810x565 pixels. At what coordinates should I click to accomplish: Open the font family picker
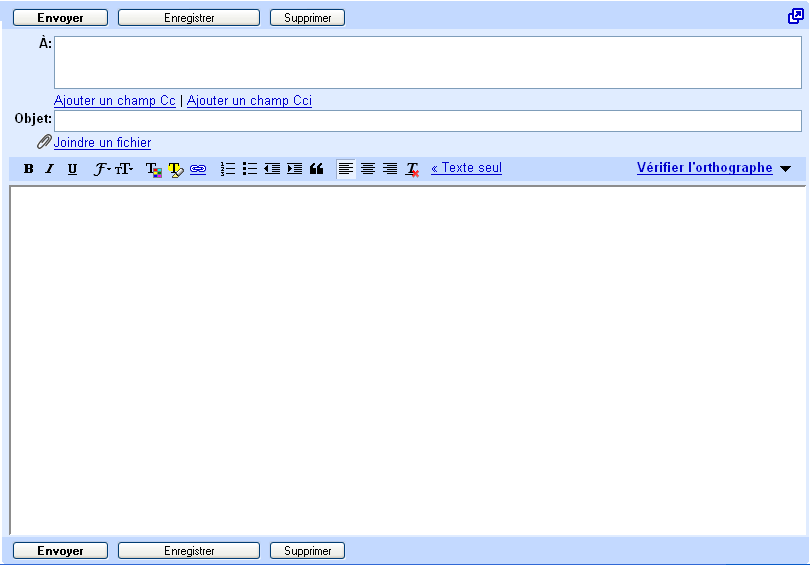click(x=102, y=169)
